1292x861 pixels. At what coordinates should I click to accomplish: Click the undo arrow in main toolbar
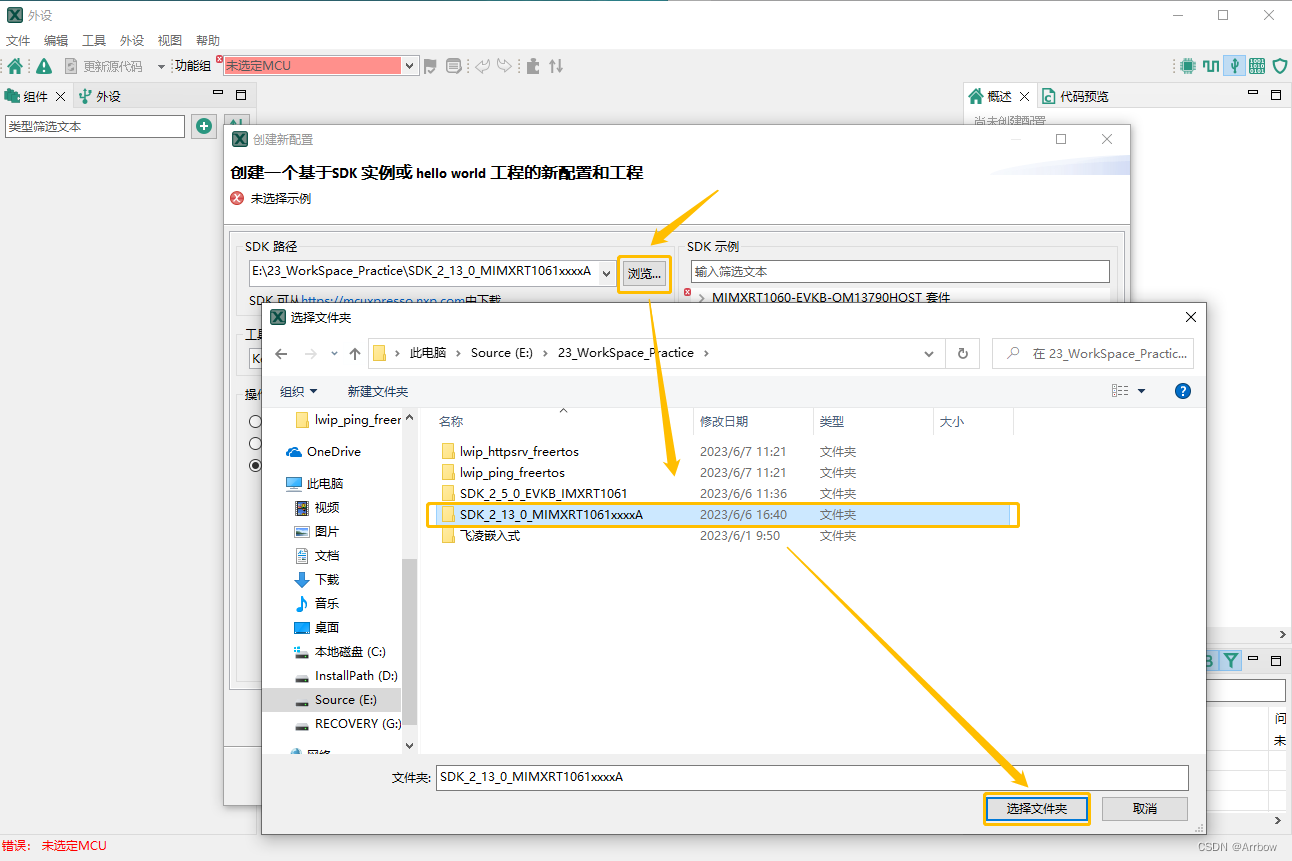482,66
